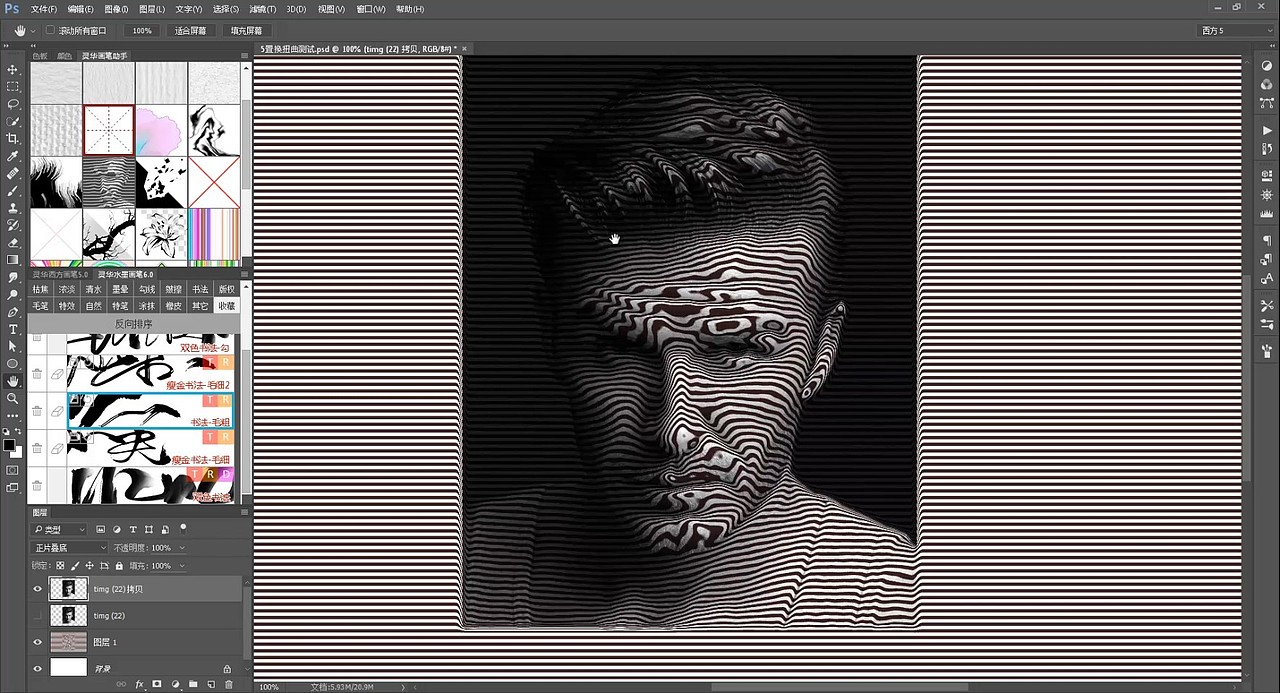Select the 书法 brush category
This screenshot has width=1280, height=693.
tap(201, 290)
